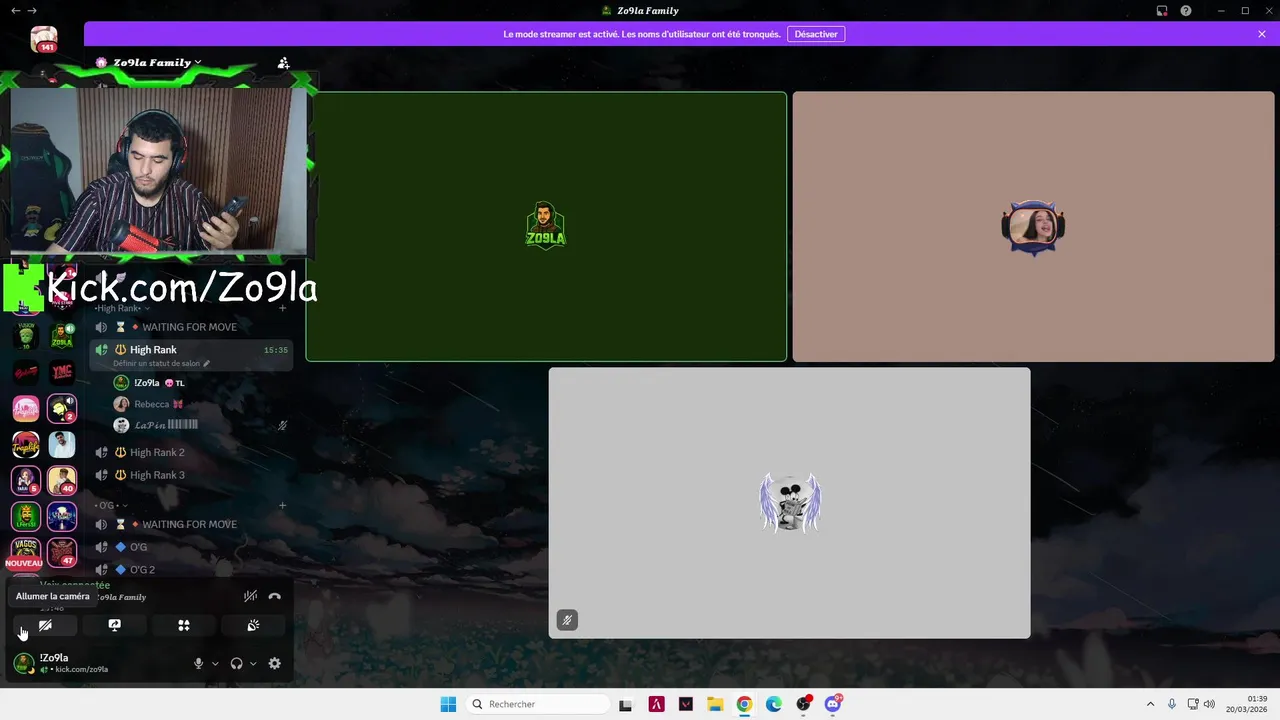Join High Rank 3 voice channel

pos(190,475)
